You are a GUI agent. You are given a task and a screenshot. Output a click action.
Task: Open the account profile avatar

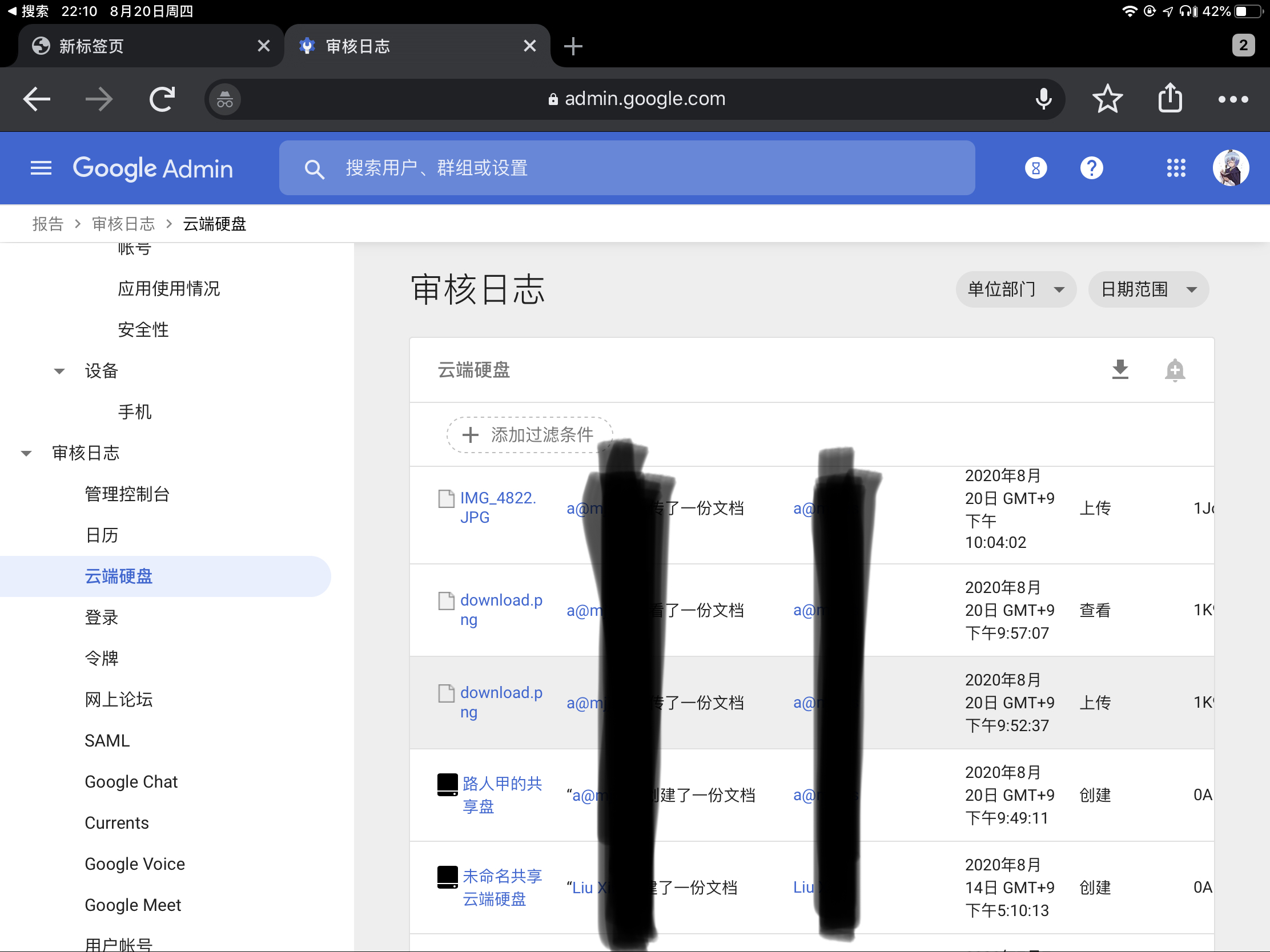pos(1230,168)
